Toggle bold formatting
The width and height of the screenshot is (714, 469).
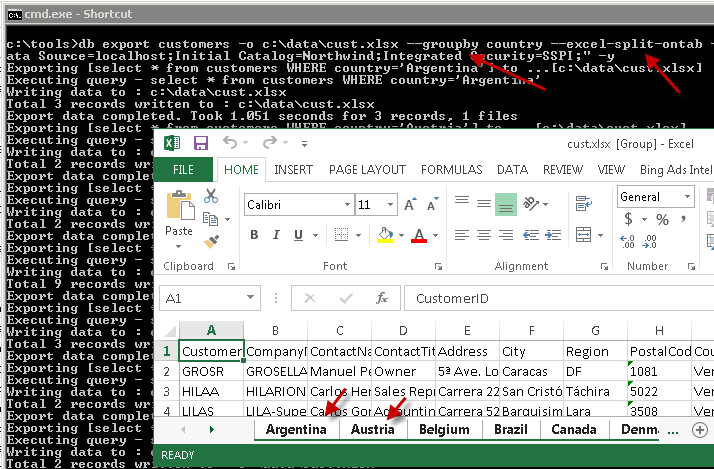(x=254, y=235)
